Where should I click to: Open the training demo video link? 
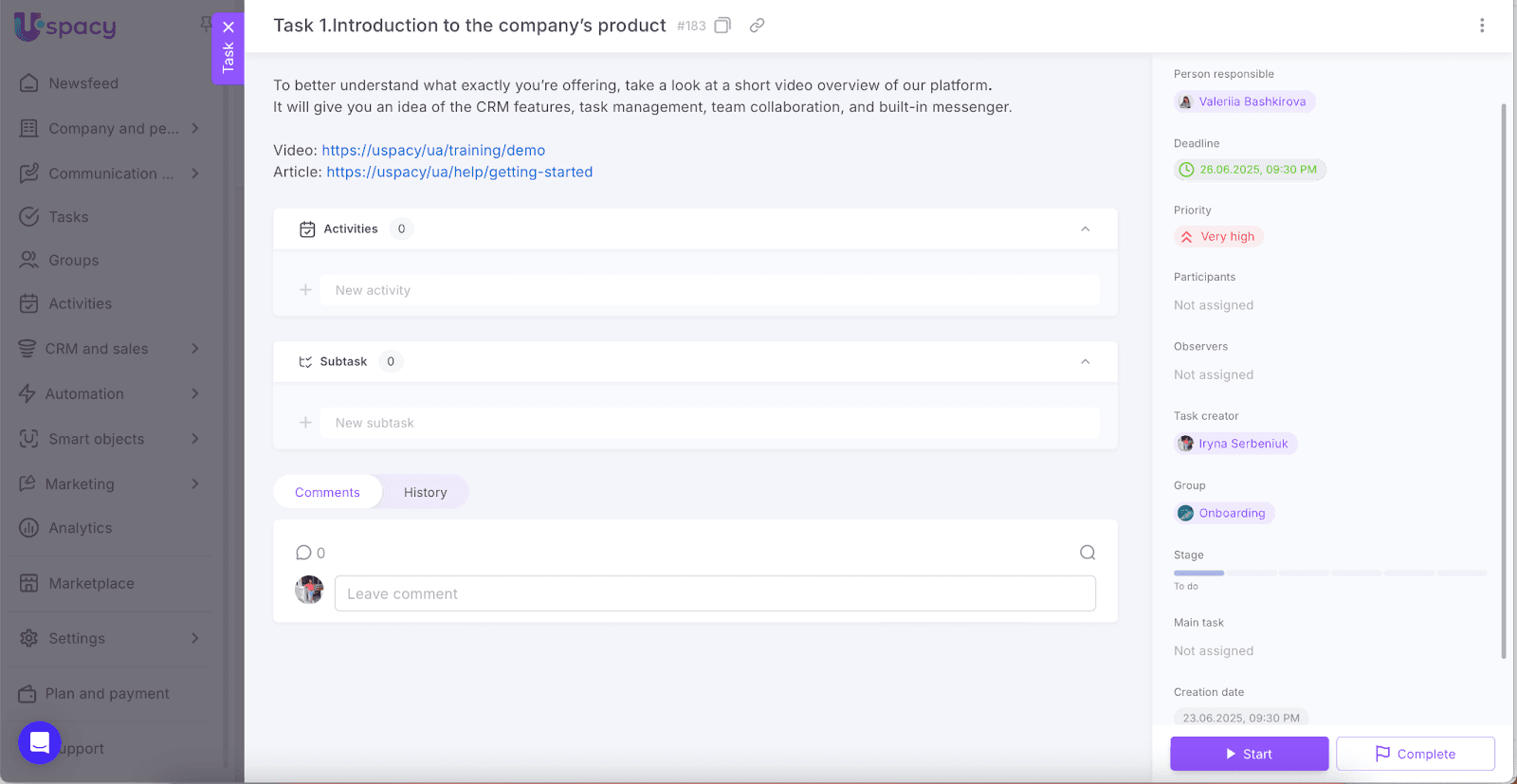(x=433, y=150)
